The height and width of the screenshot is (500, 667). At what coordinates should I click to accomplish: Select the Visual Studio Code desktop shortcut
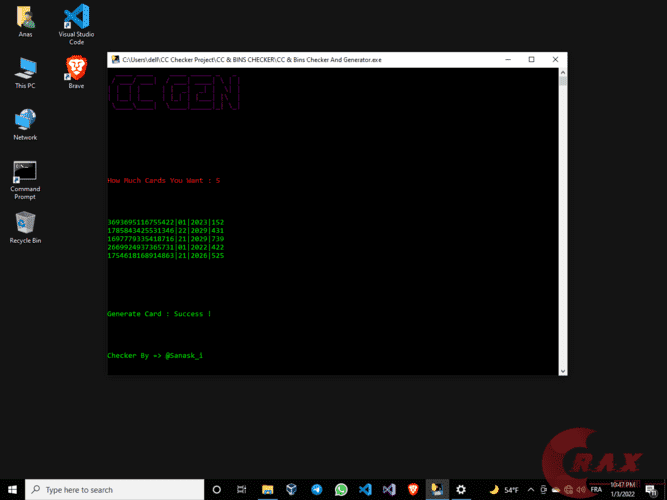(76, 24)
